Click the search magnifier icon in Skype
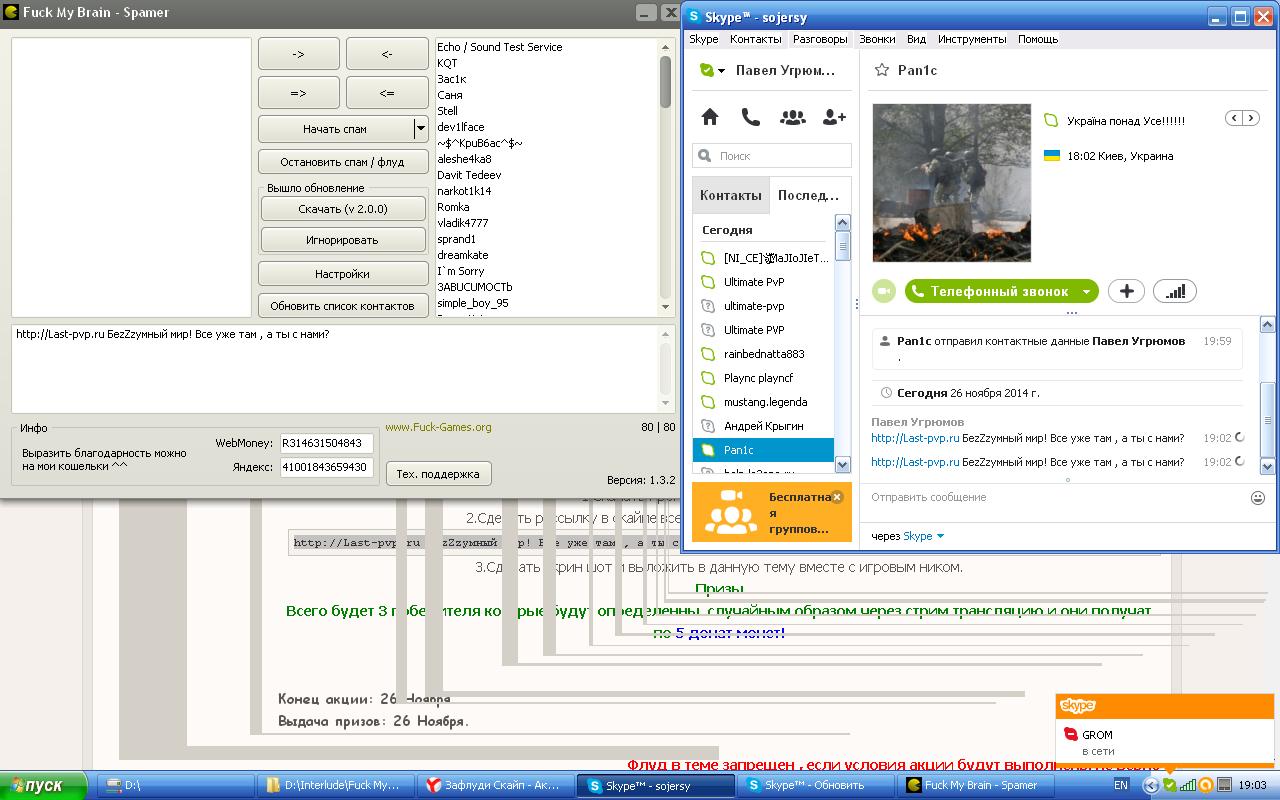 pos(705,156)
